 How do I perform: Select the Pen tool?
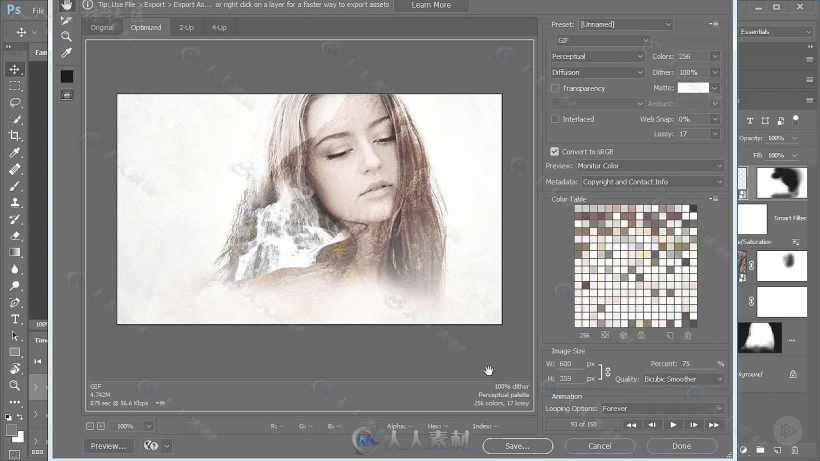pyautogui.click(x=15, y=302)
